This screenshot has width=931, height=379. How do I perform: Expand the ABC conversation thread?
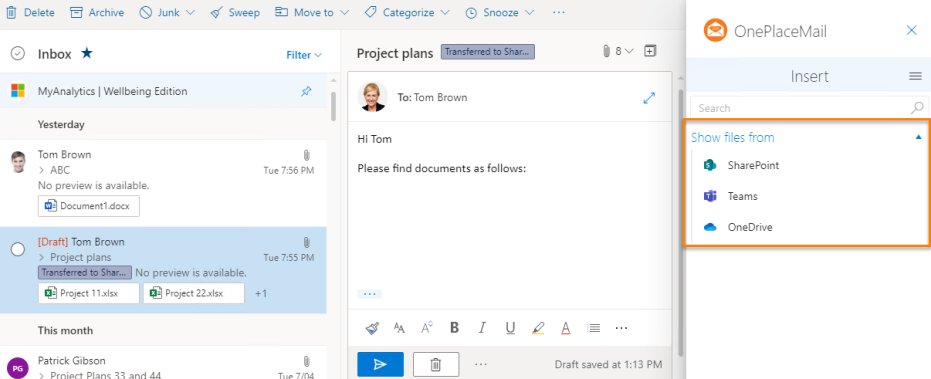pyautogui.click(x=42, y=170)
